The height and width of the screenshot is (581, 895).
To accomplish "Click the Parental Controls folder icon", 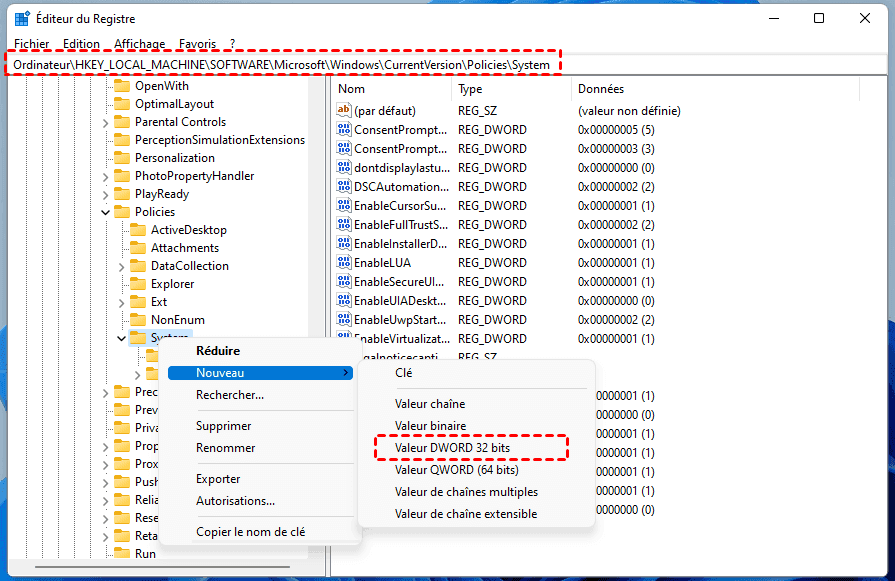I will (122, 122).
